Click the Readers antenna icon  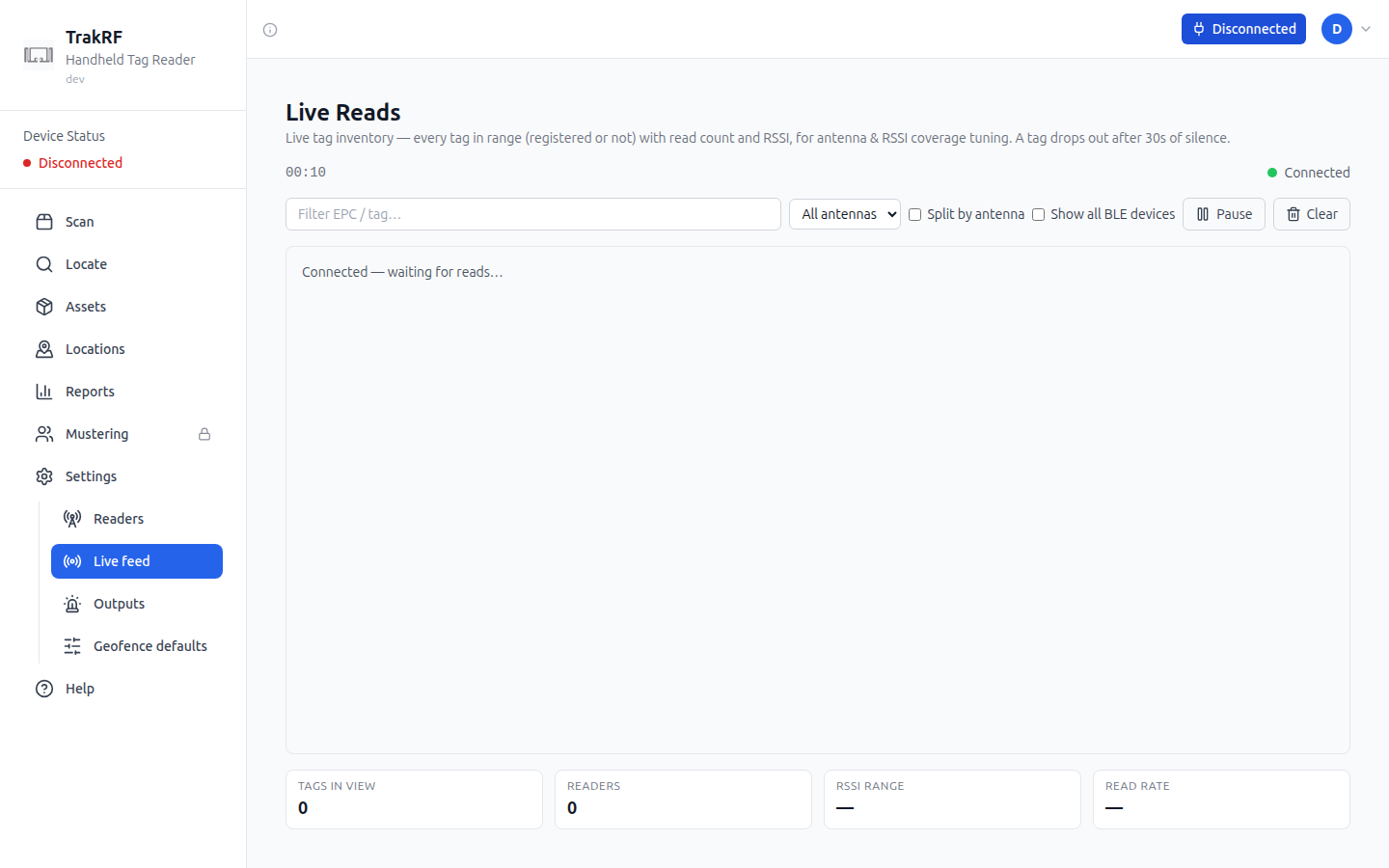coord(72,519)
